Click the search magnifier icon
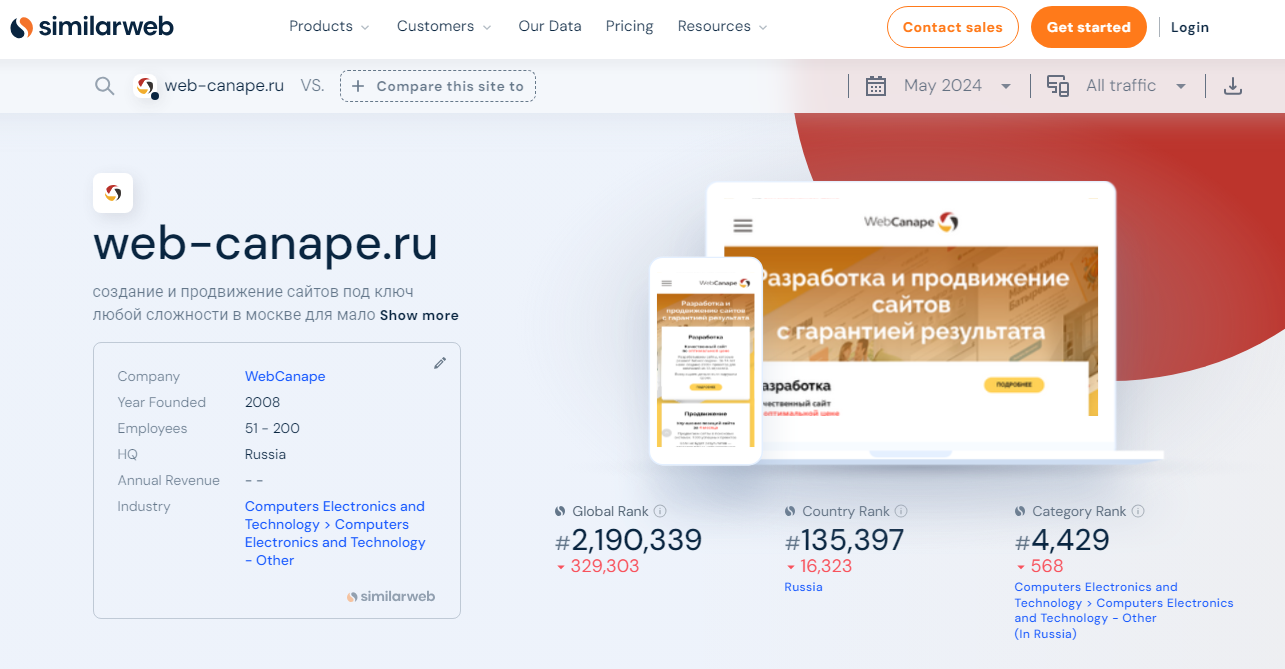Image resolution: width=1285 pixels, height=669 pixels. pyautogui.click(x=104, y=86)
